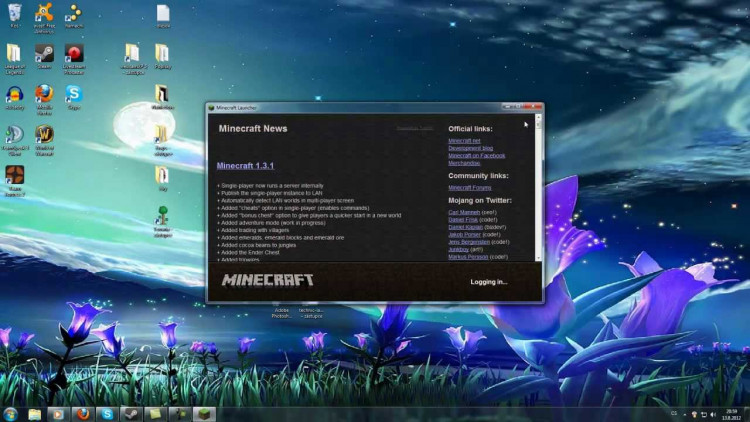The width and height of the screenshot is (750, 422).
Task: Open the TeamSpeak 3 Client shortcut
Action: click(x=15, y=140)
